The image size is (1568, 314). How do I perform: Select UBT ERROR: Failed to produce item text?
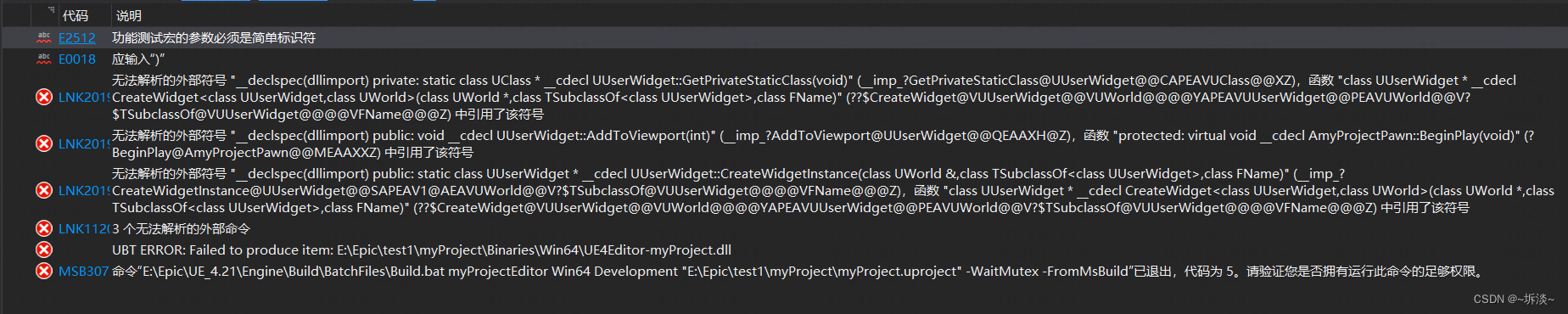tap(422, 250)
